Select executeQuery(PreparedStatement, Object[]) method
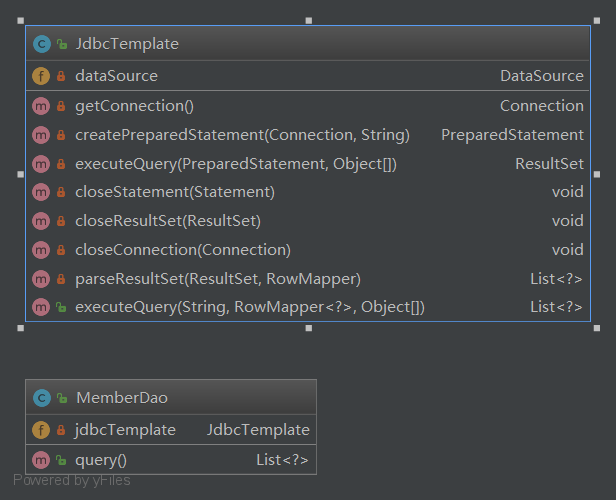616x500 pixels. pos(235,164)
